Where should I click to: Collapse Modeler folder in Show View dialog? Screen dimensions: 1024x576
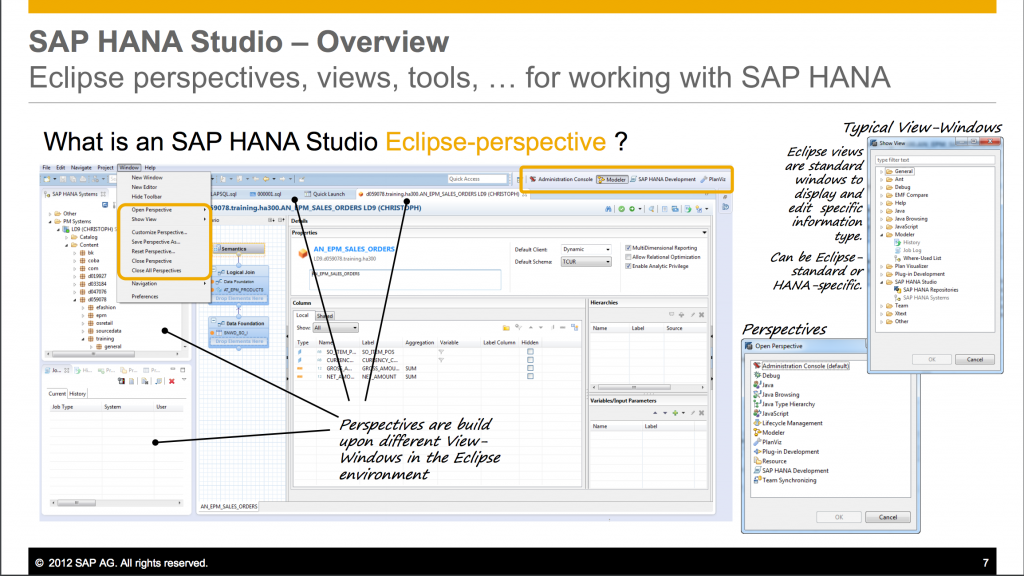point(881,234)
